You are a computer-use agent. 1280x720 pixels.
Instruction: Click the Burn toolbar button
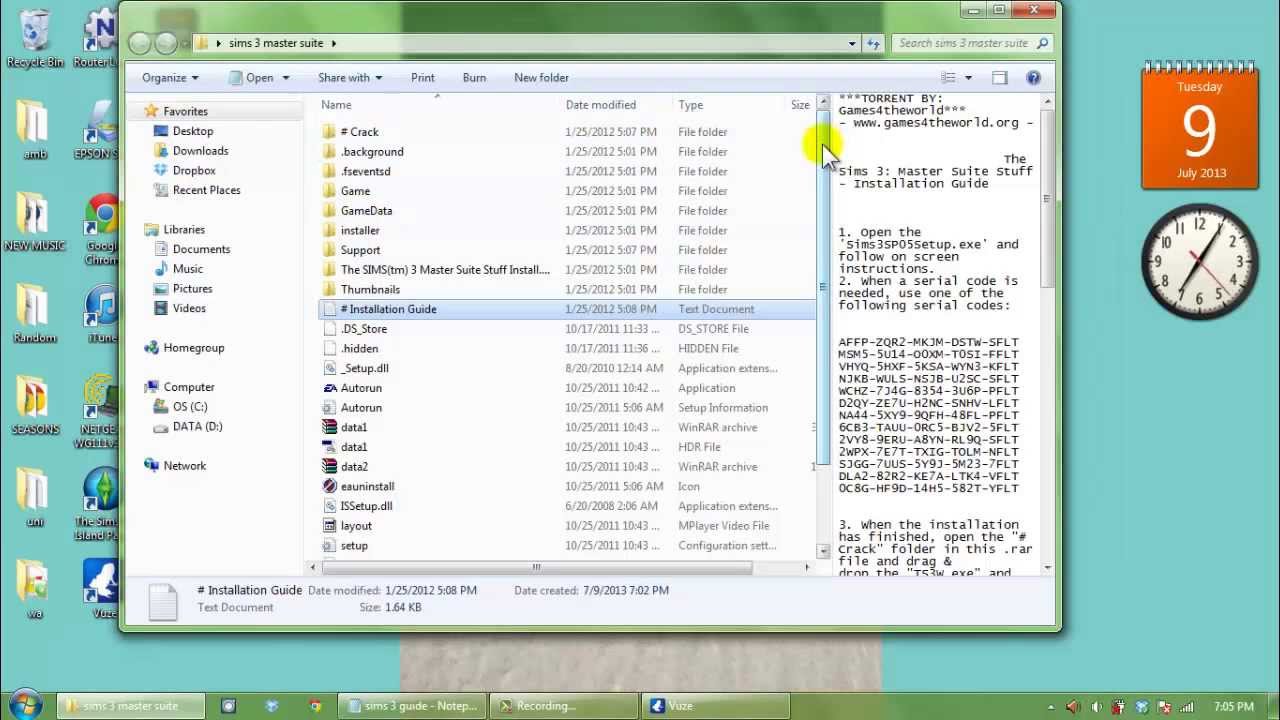(474, 77)
